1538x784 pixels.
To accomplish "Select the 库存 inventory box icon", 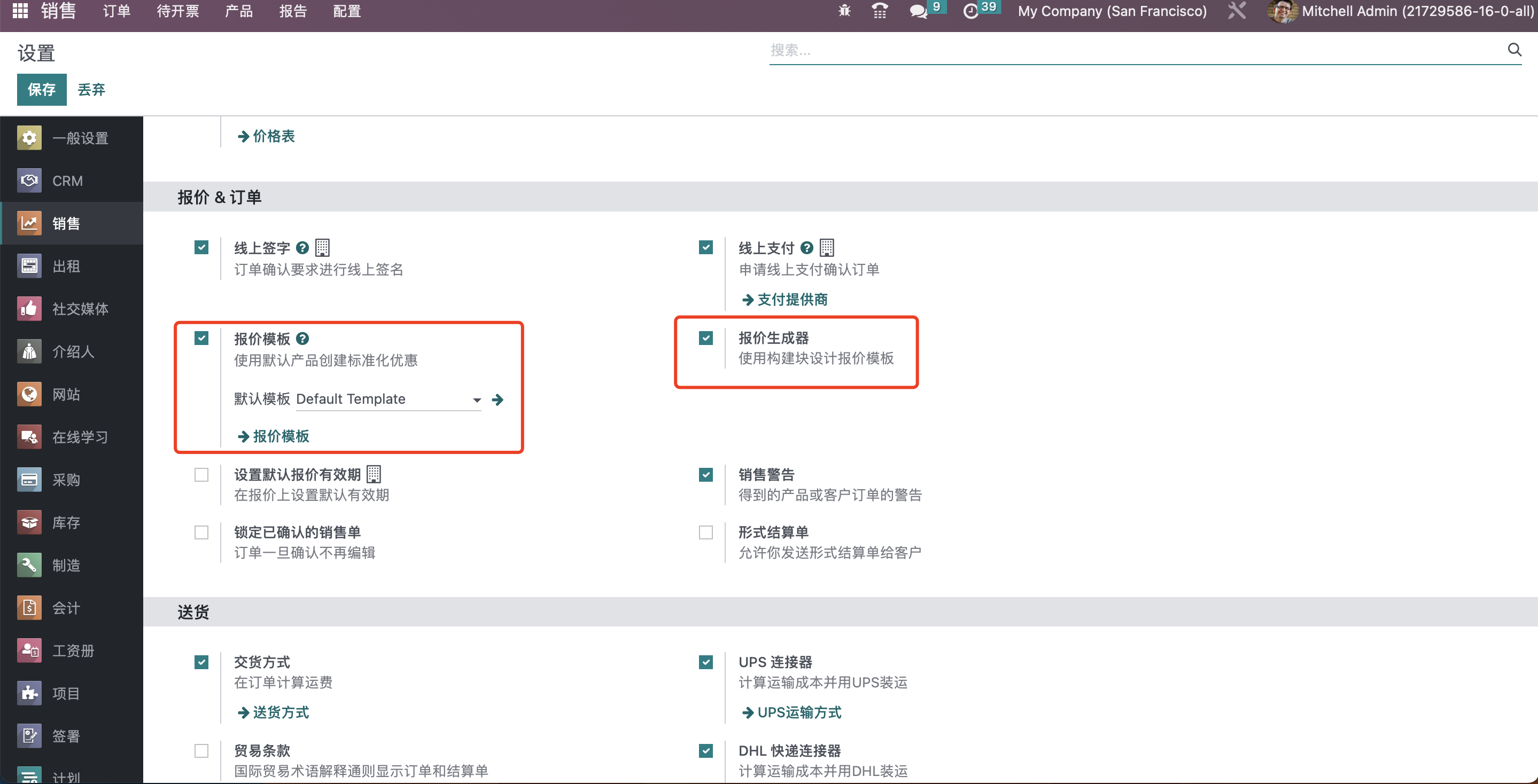I will coord(29,523).
